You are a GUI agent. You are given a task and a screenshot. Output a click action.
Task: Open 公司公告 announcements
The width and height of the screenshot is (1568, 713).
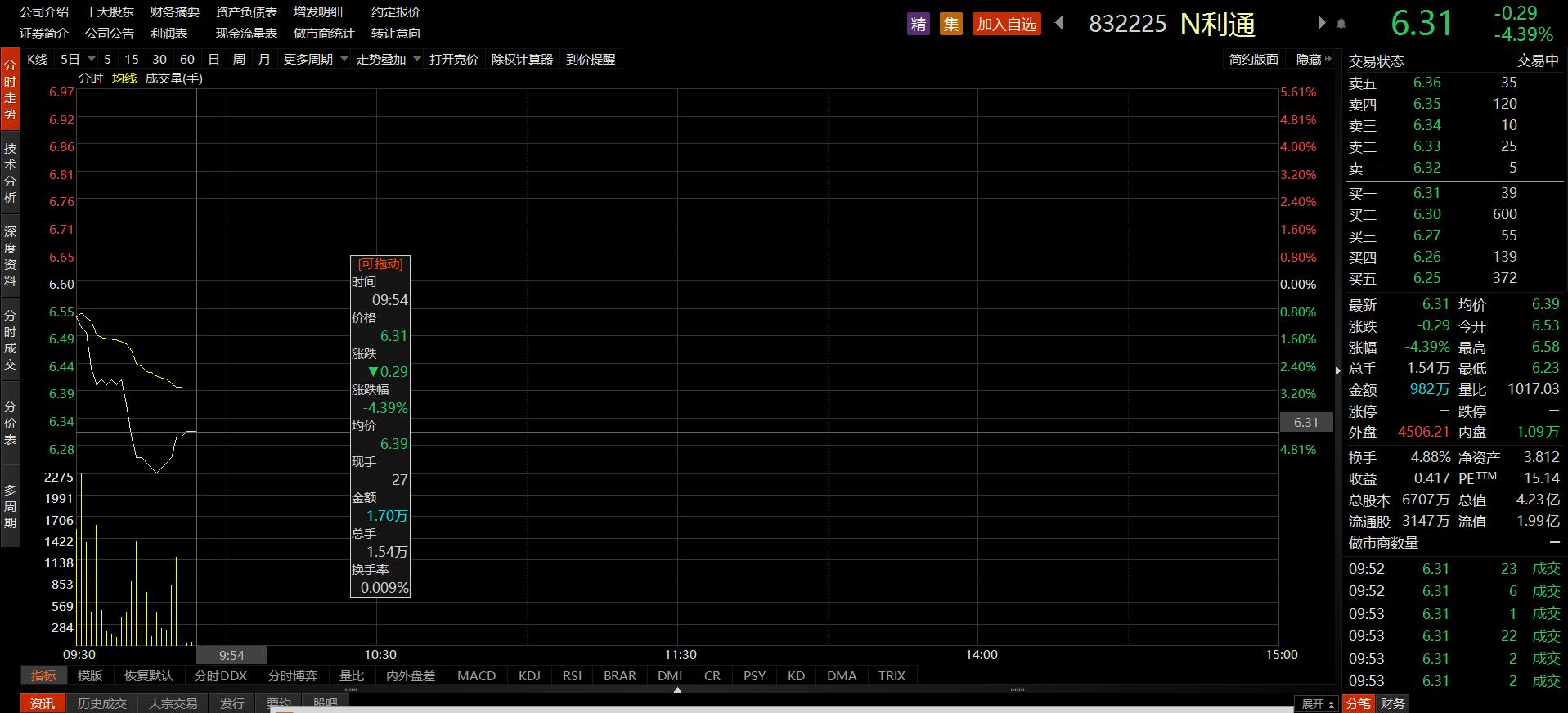pos(110,33)
